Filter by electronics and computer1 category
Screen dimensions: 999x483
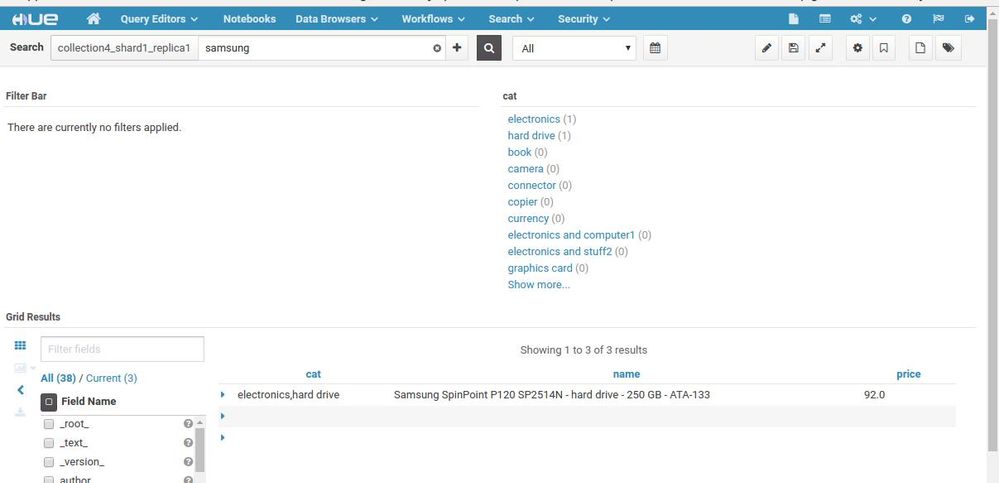(571, 235)
